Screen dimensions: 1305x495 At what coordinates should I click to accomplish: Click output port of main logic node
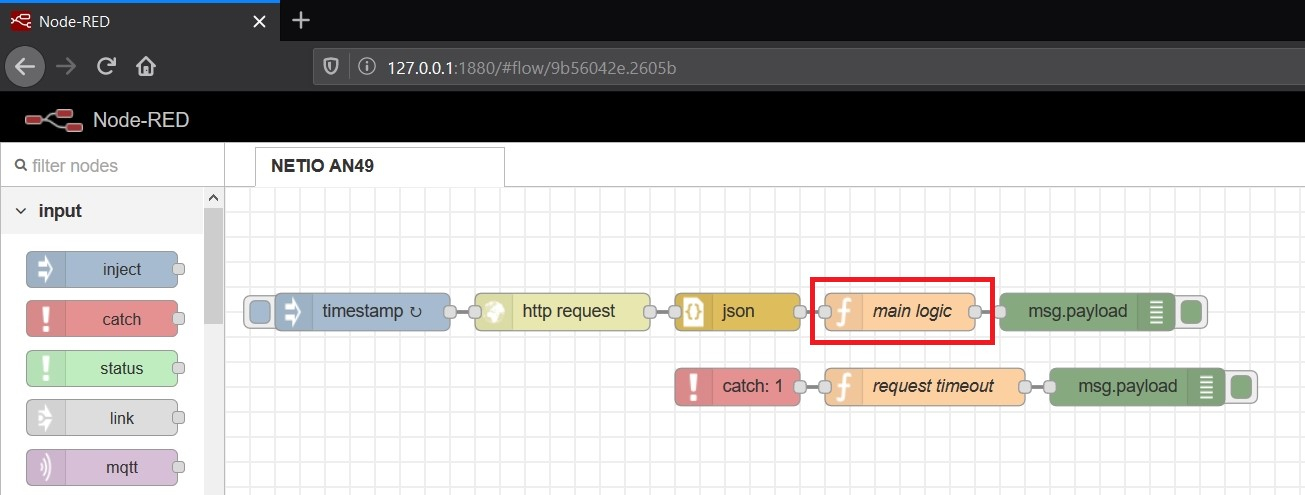pos(975,311)
